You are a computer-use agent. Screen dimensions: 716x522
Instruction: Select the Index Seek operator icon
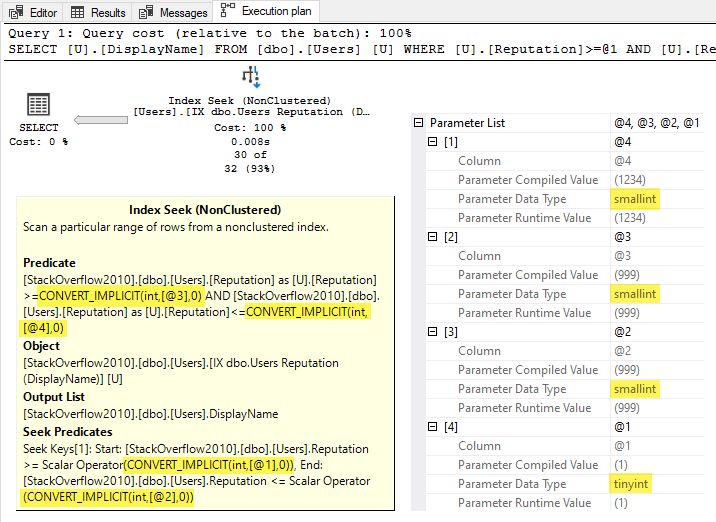point(251,77)
